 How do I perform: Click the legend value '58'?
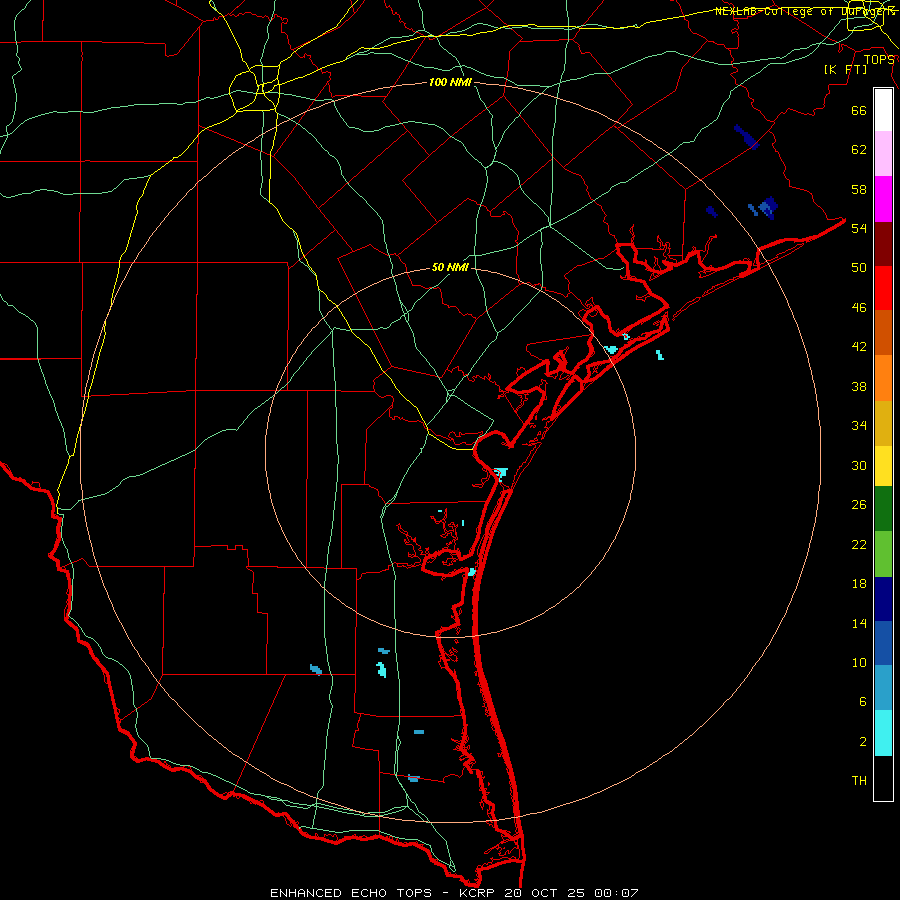[x=859, y=189]
